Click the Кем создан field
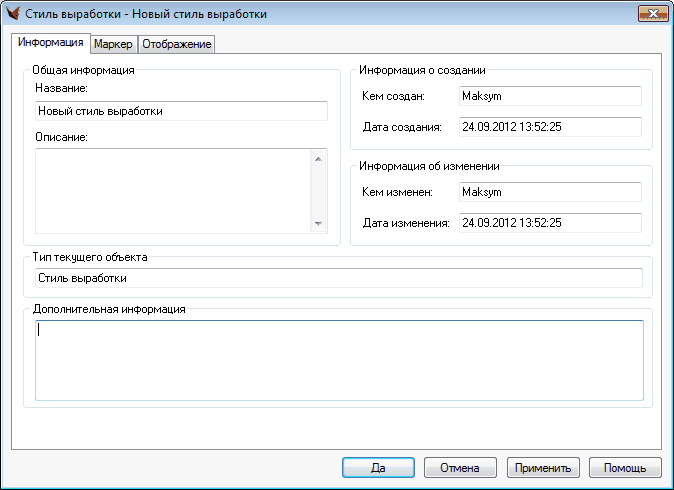674x490 pixels. (x=549, y=96)
